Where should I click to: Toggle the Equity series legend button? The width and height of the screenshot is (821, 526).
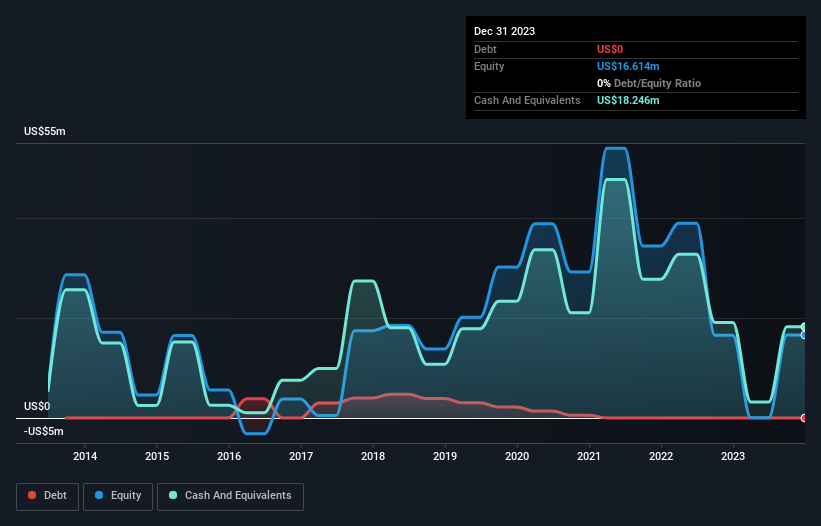[118, 496]
